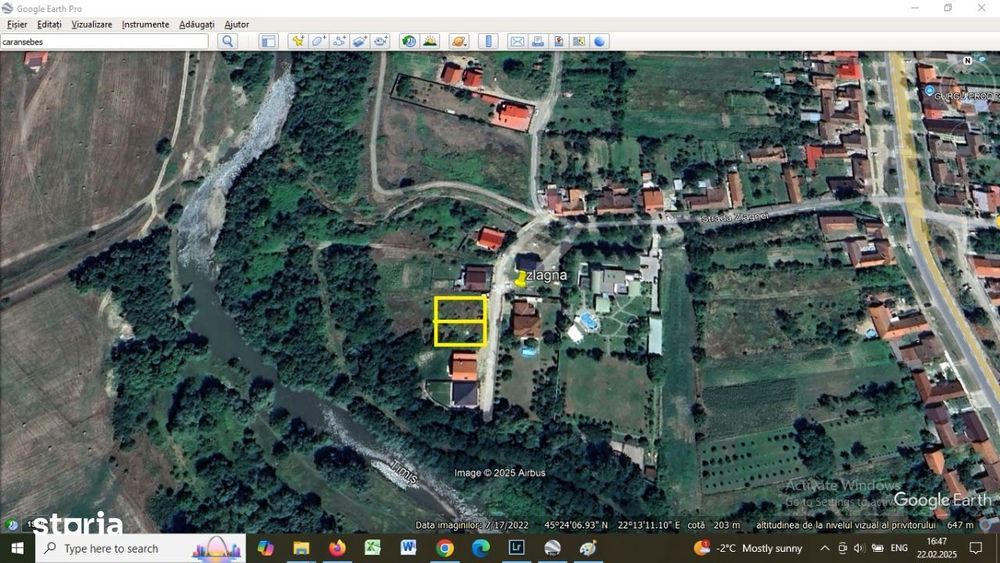Open the Editați menu

tap(49, 24)
